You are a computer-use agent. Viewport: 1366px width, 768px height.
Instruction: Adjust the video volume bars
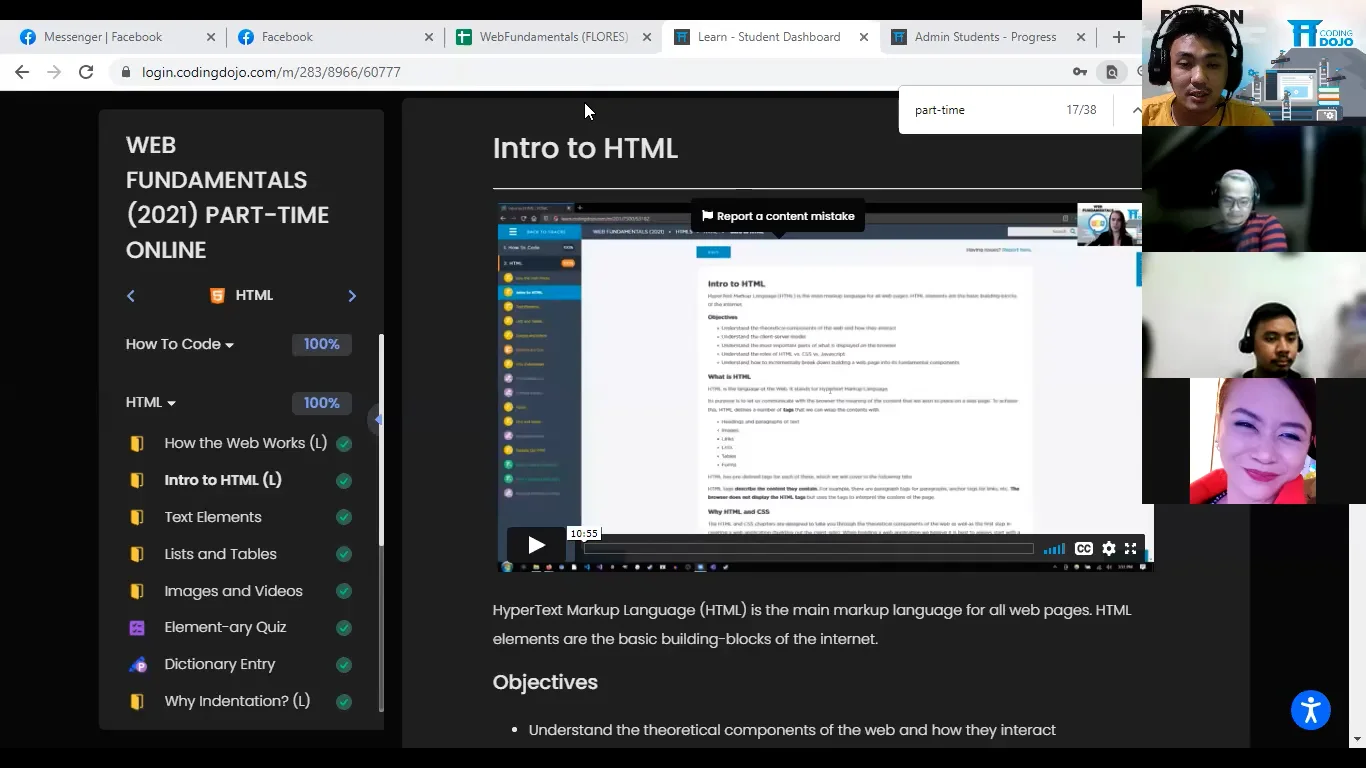[1054, 549]
